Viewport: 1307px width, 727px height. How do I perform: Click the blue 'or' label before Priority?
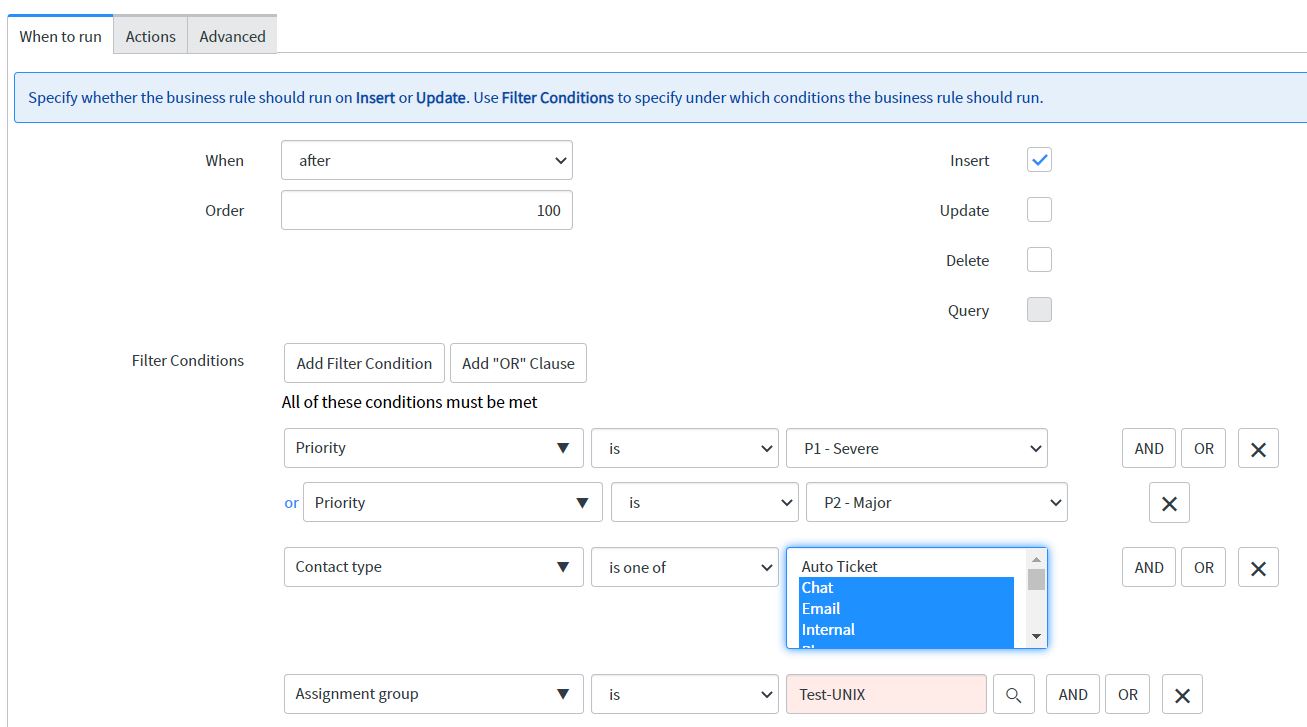(x=291, y=503)
